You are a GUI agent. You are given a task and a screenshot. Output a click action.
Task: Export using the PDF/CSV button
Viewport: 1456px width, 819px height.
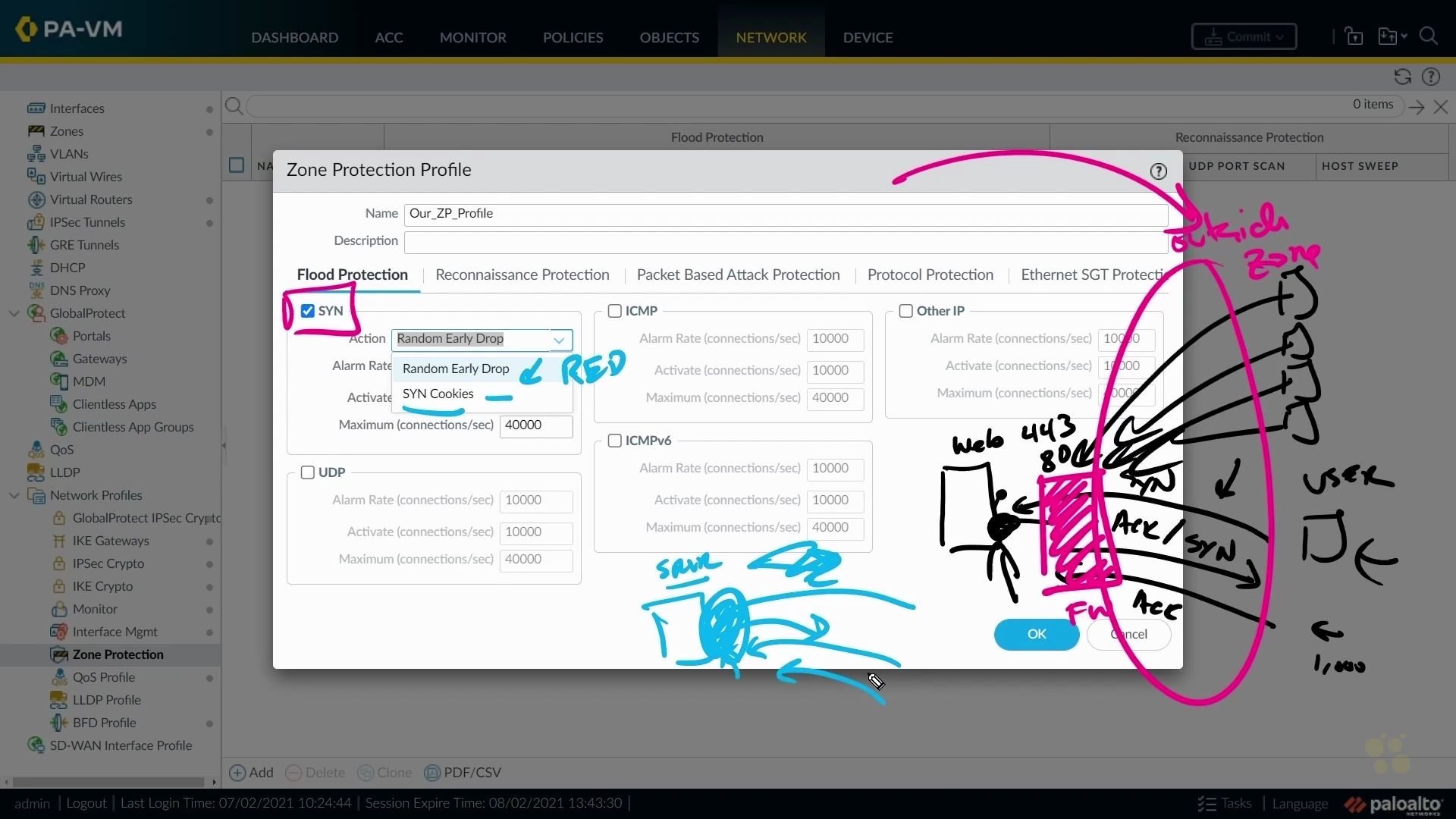point(463,773)
